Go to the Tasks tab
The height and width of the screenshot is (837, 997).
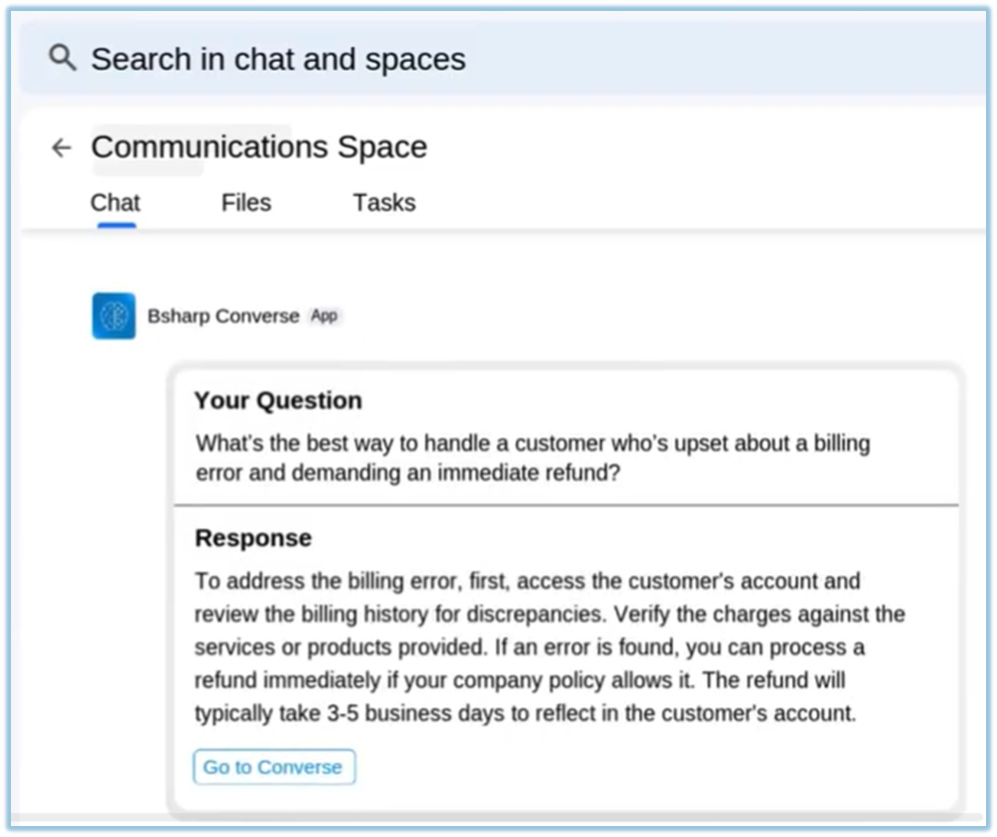tap(384, 203)
